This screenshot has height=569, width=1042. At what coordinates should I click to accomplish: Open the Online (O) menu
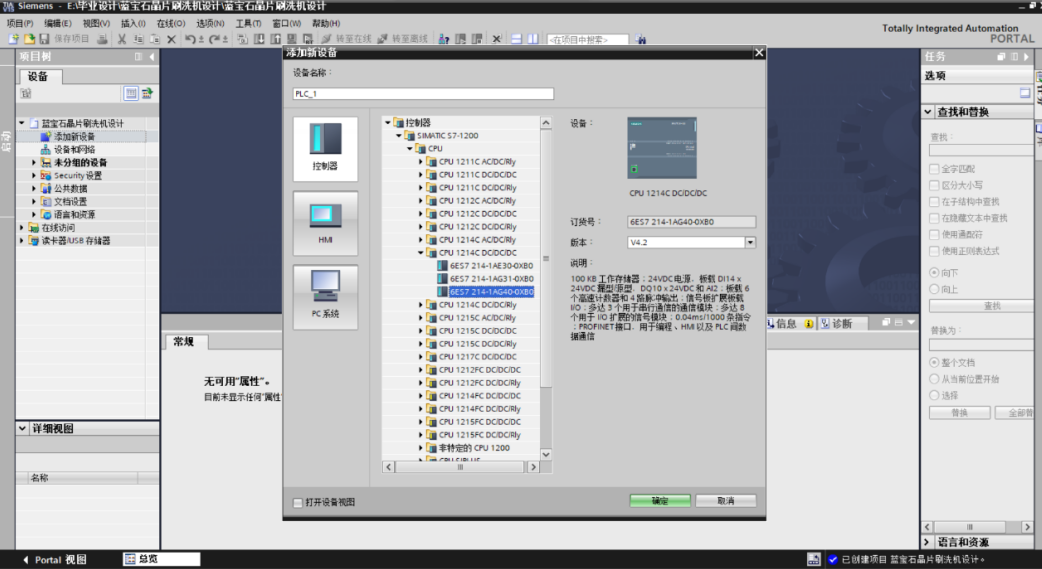tap(171, 23)
